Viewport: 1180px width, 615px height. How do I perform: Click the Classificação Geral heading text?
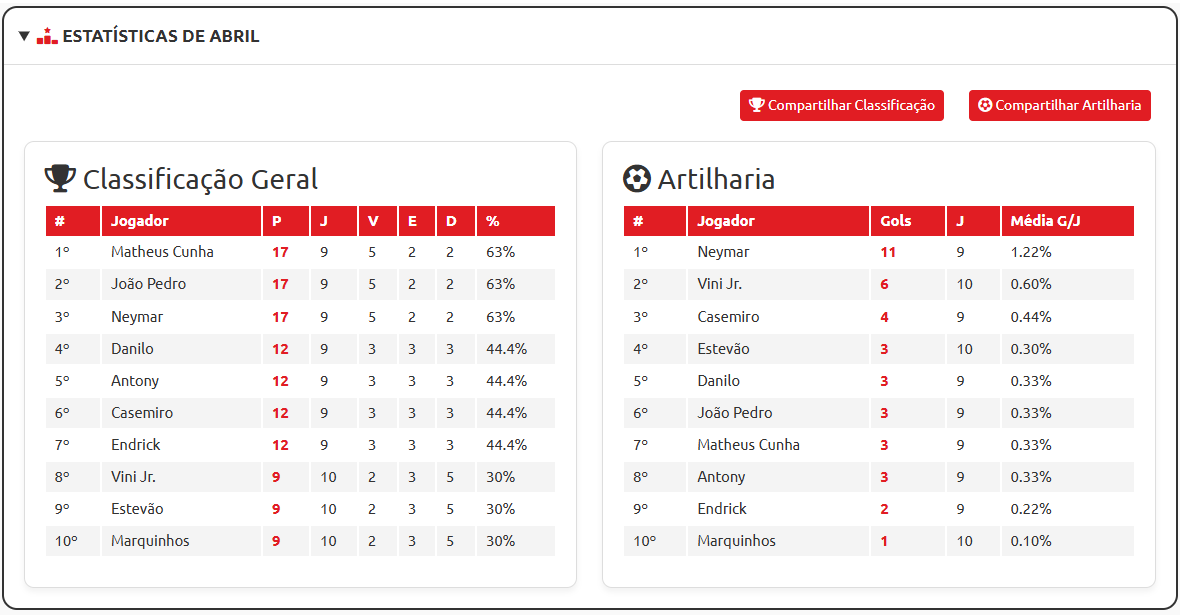coord(200,179)
